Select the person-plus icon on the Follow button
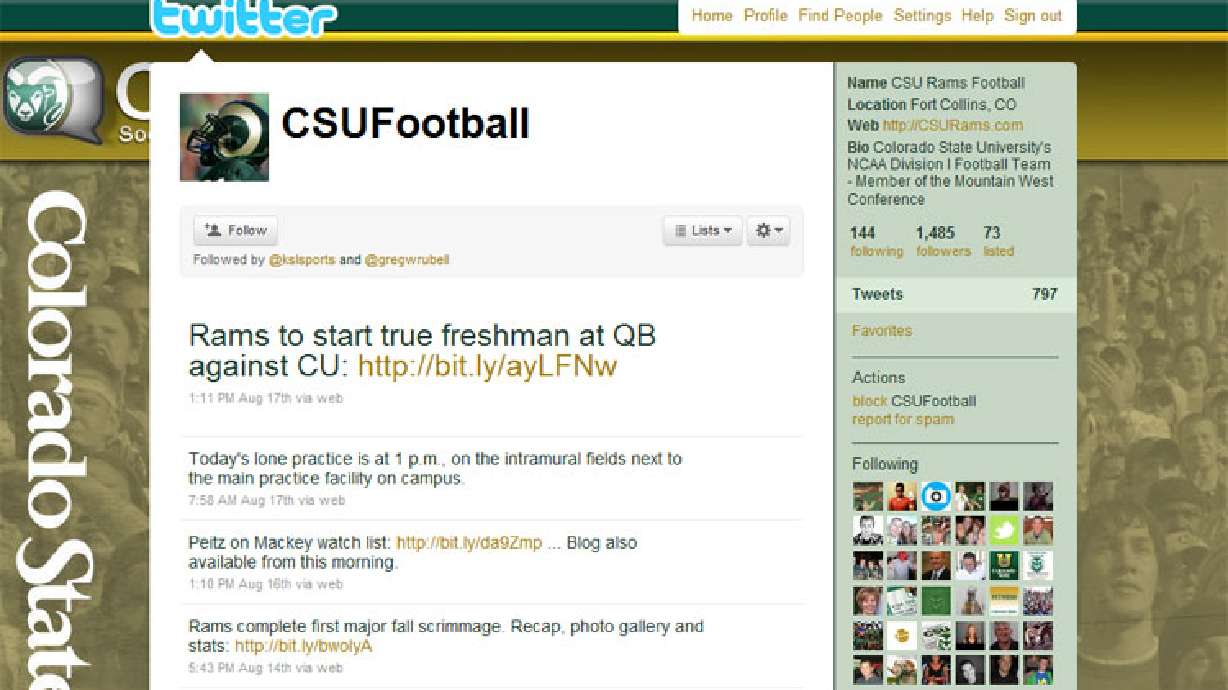This screenshot has height=690, width=1228. point(213,230)
